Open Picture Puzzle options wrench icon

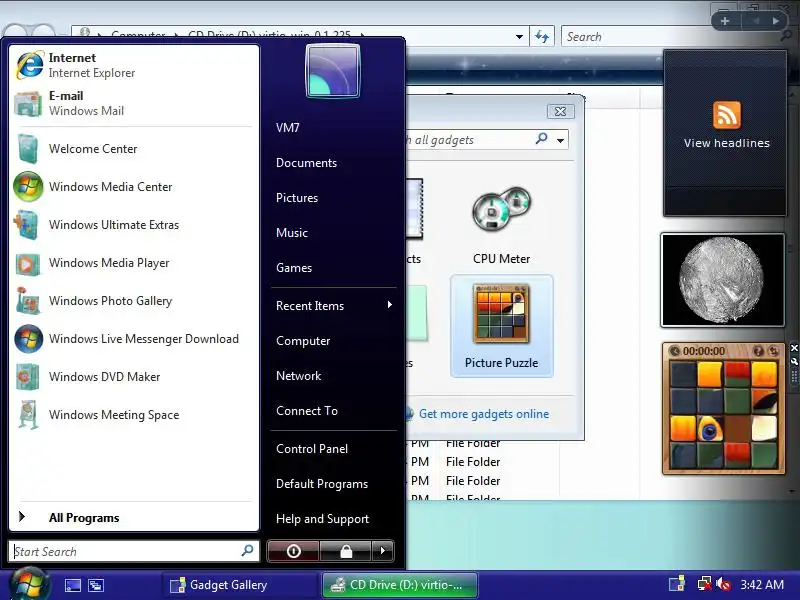(794, 361)
